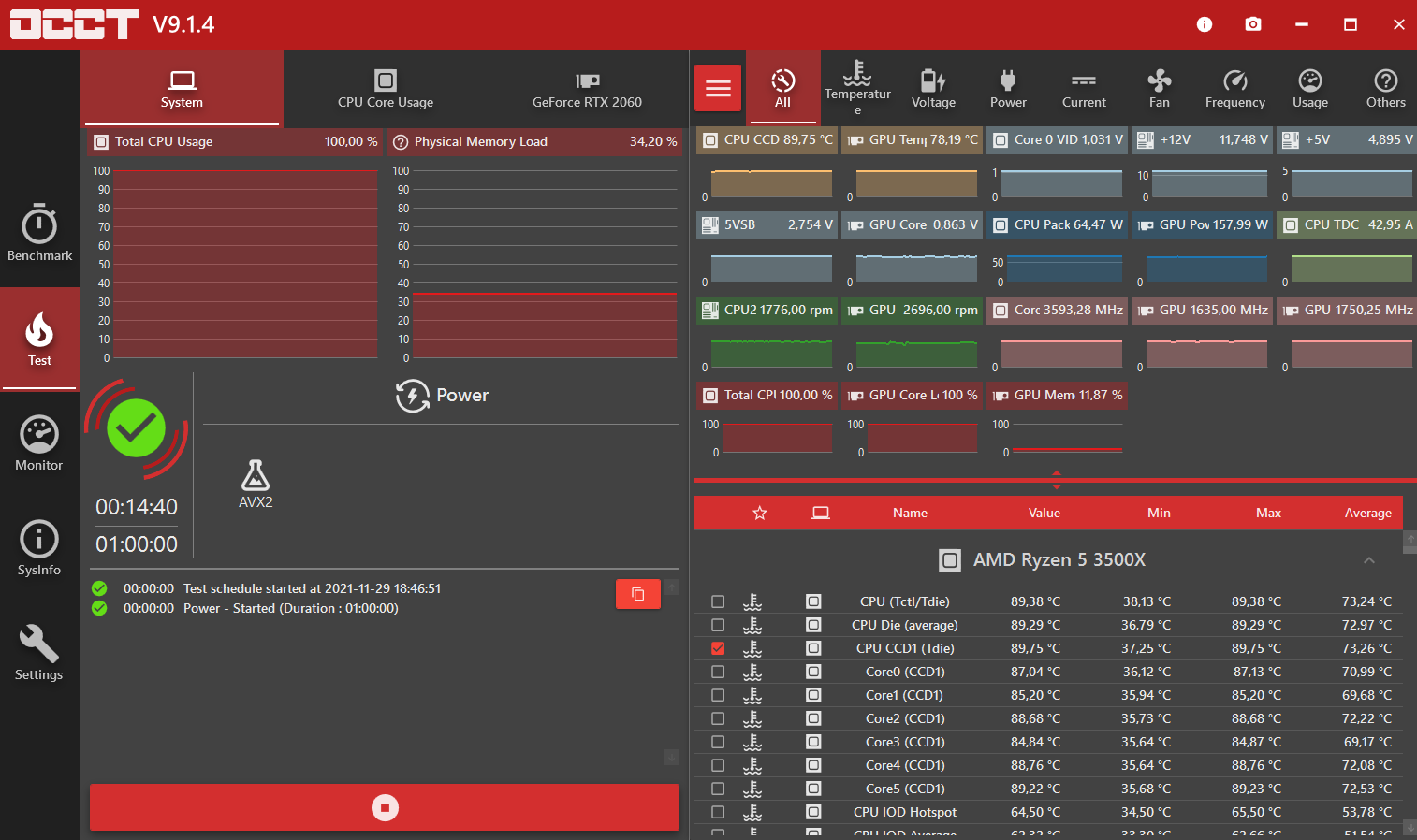Open the SysInfo section in sidebar
1417x840 pixels.
pyautogui.click(x=39, y=547)
